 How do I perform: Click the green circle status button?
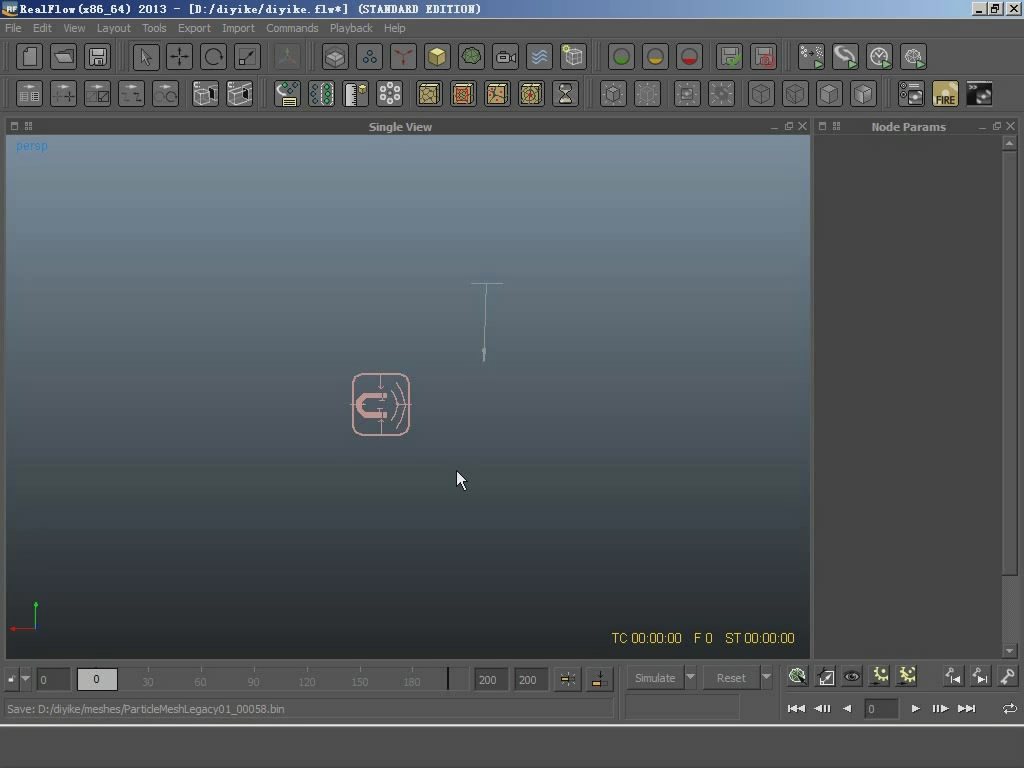click(621, 57)
